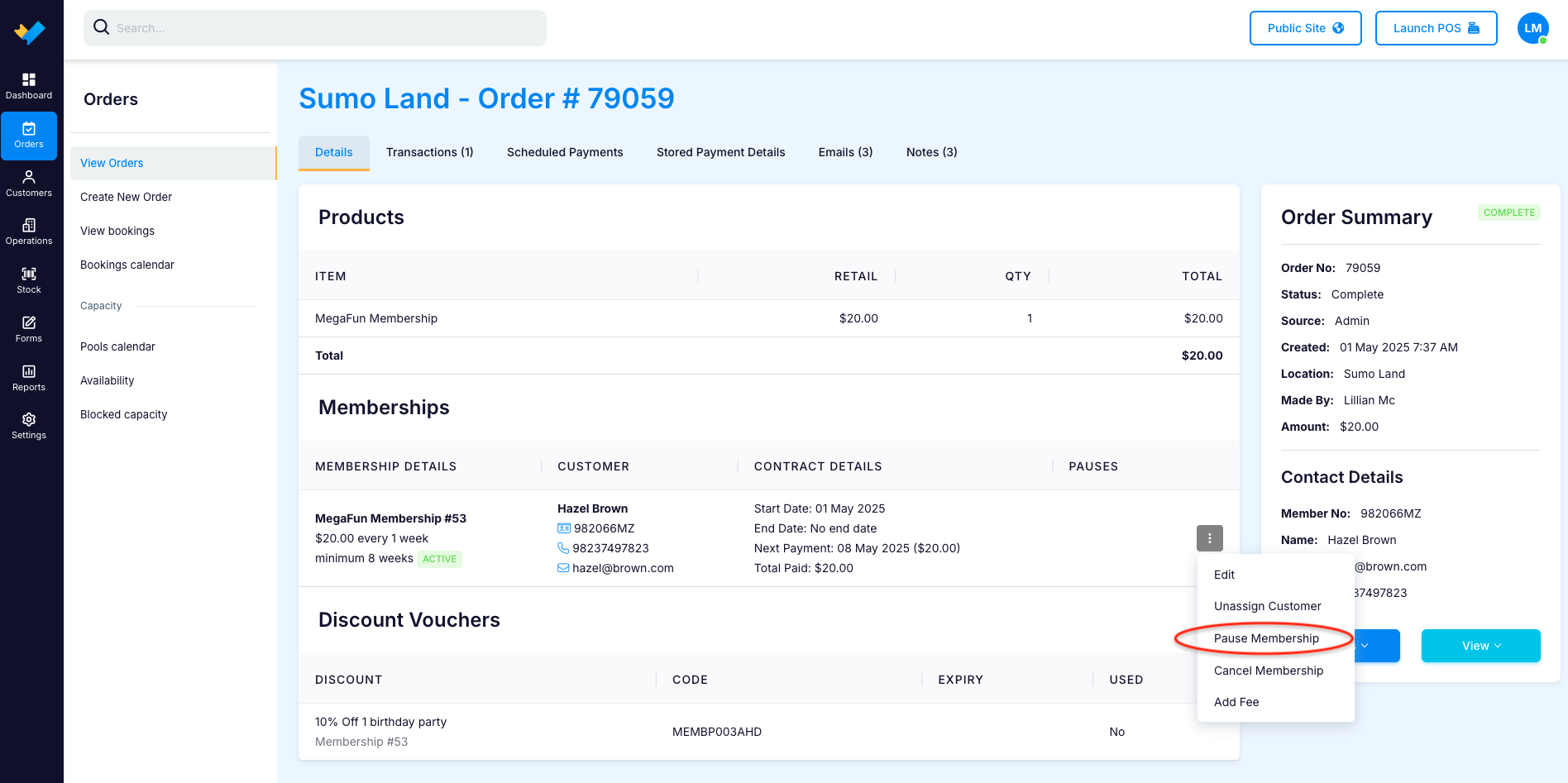Click the Launch POS button

coord(1436,28)
